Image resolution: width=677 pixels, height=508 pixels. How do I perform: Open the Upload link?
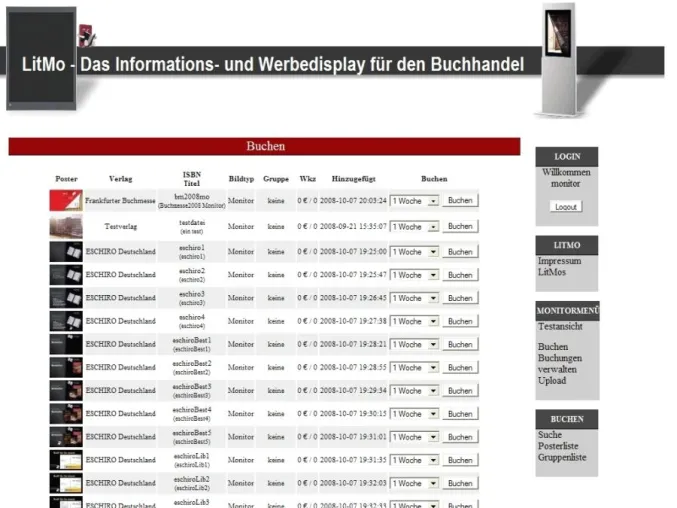click(552, 381)
